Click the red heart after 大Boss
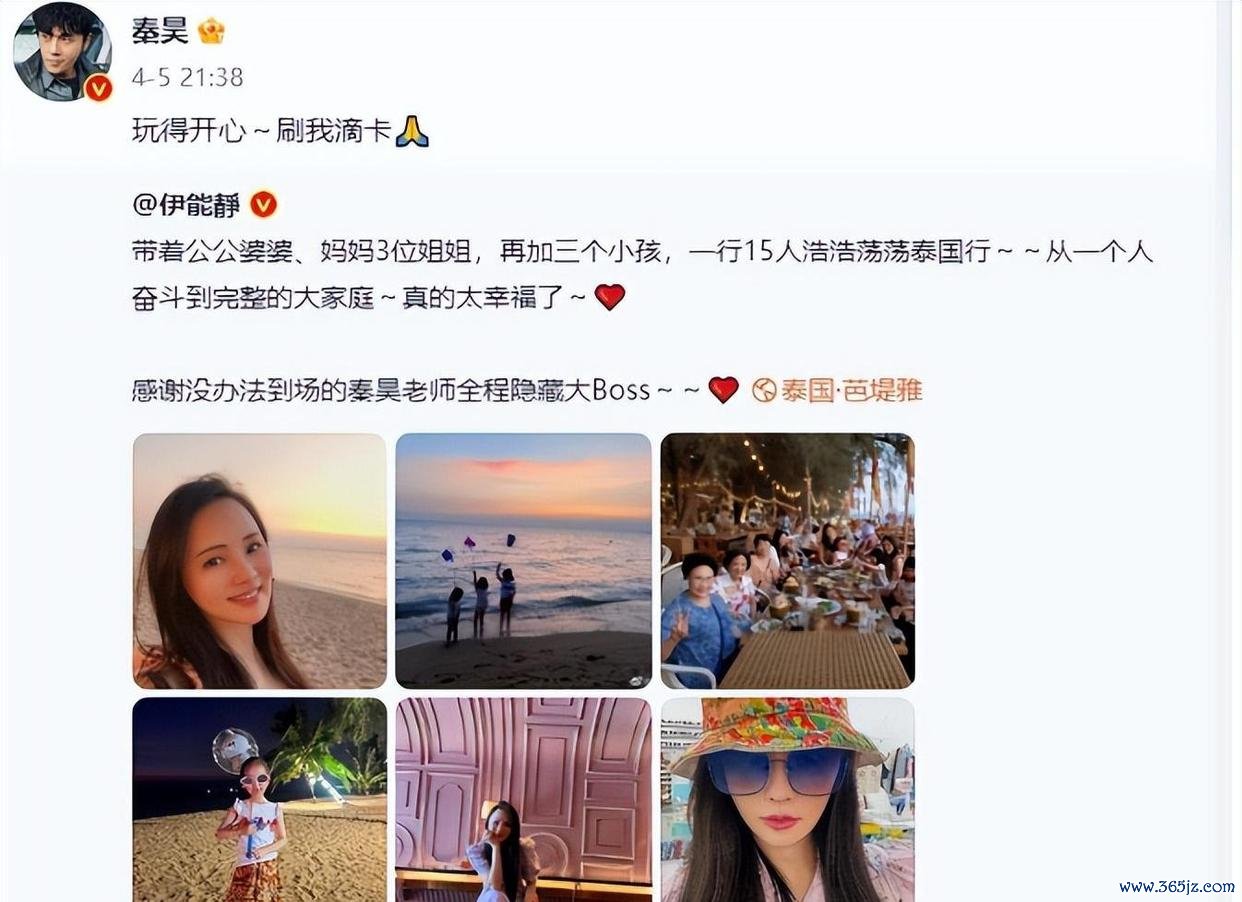This screenshot has width=1242, height=902. point(723,390)
